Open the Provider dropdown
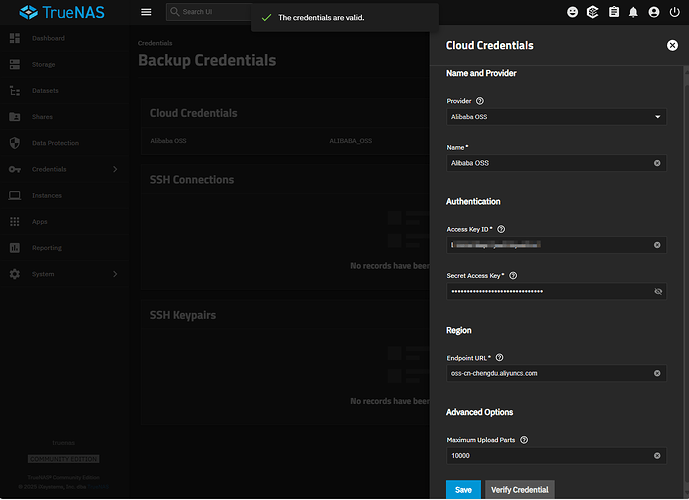This screenshot has width=689, height=500. coord(556,117)
